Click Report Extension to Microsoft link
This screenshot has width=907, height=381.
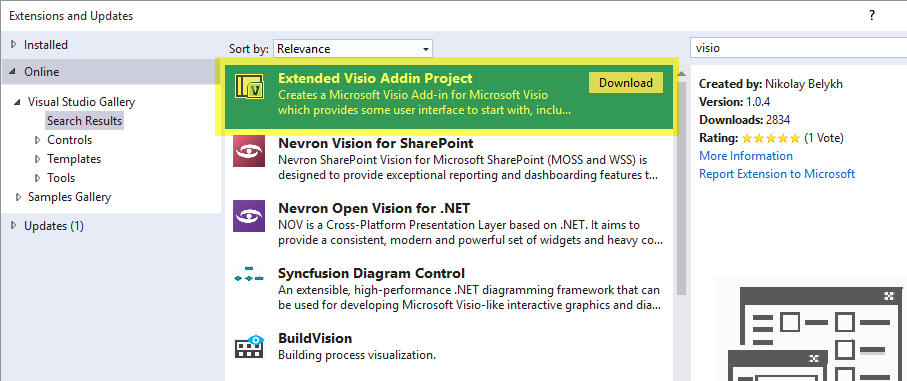tap(777, 174)
